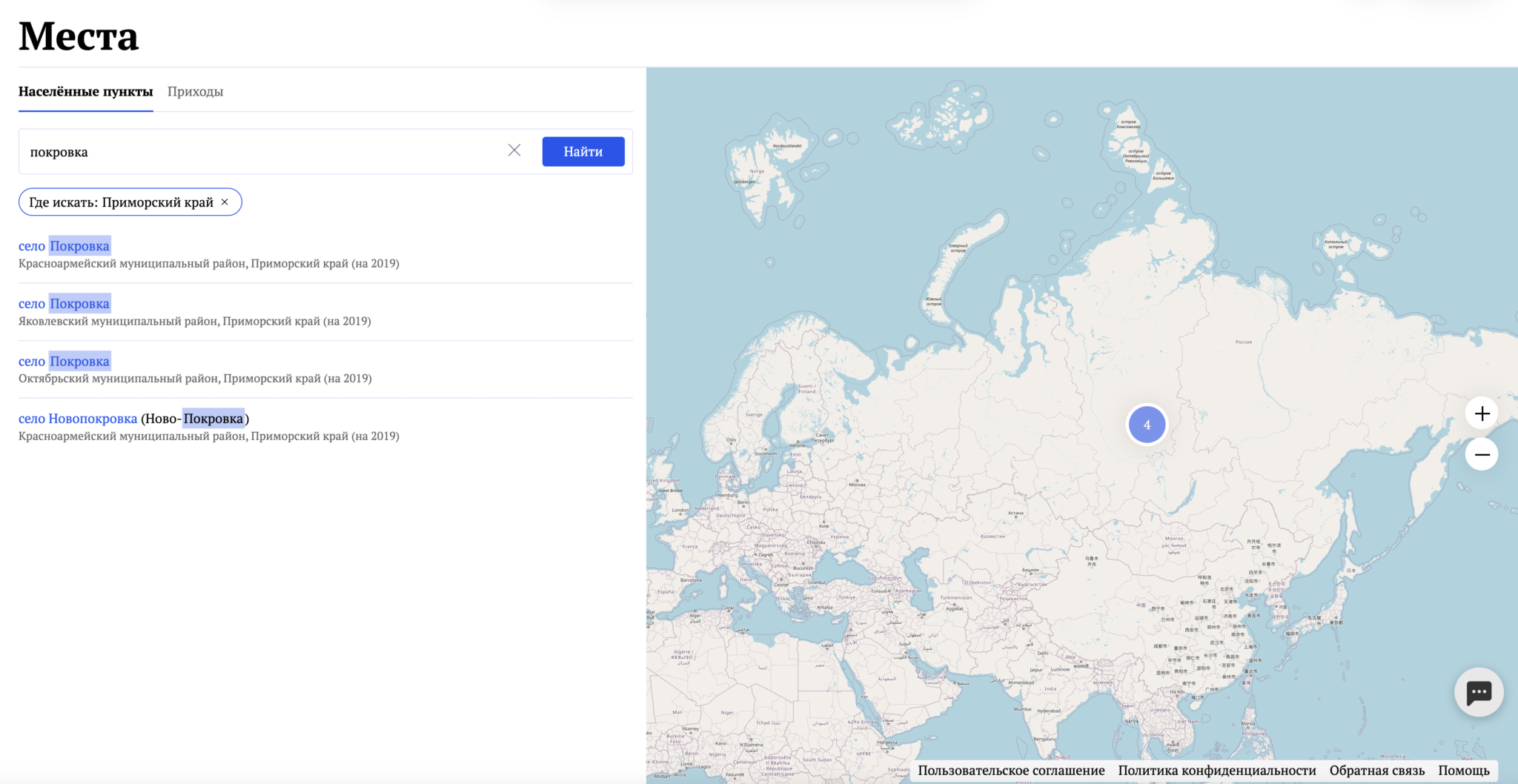Remove the Приморский край filter chip

pos(225,202)
